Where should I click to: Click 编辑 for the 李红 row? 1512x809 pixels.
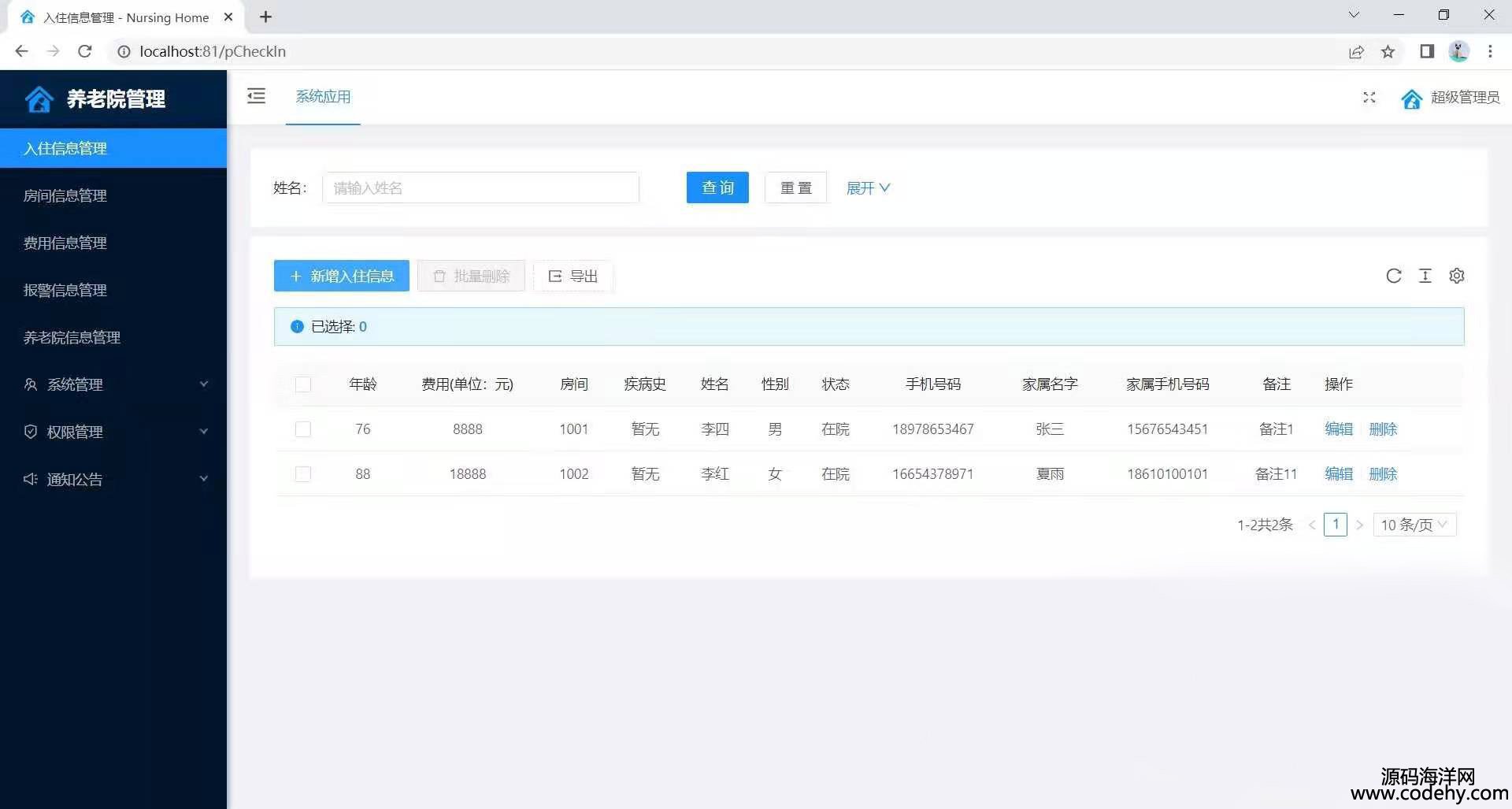pos(1339,474)
